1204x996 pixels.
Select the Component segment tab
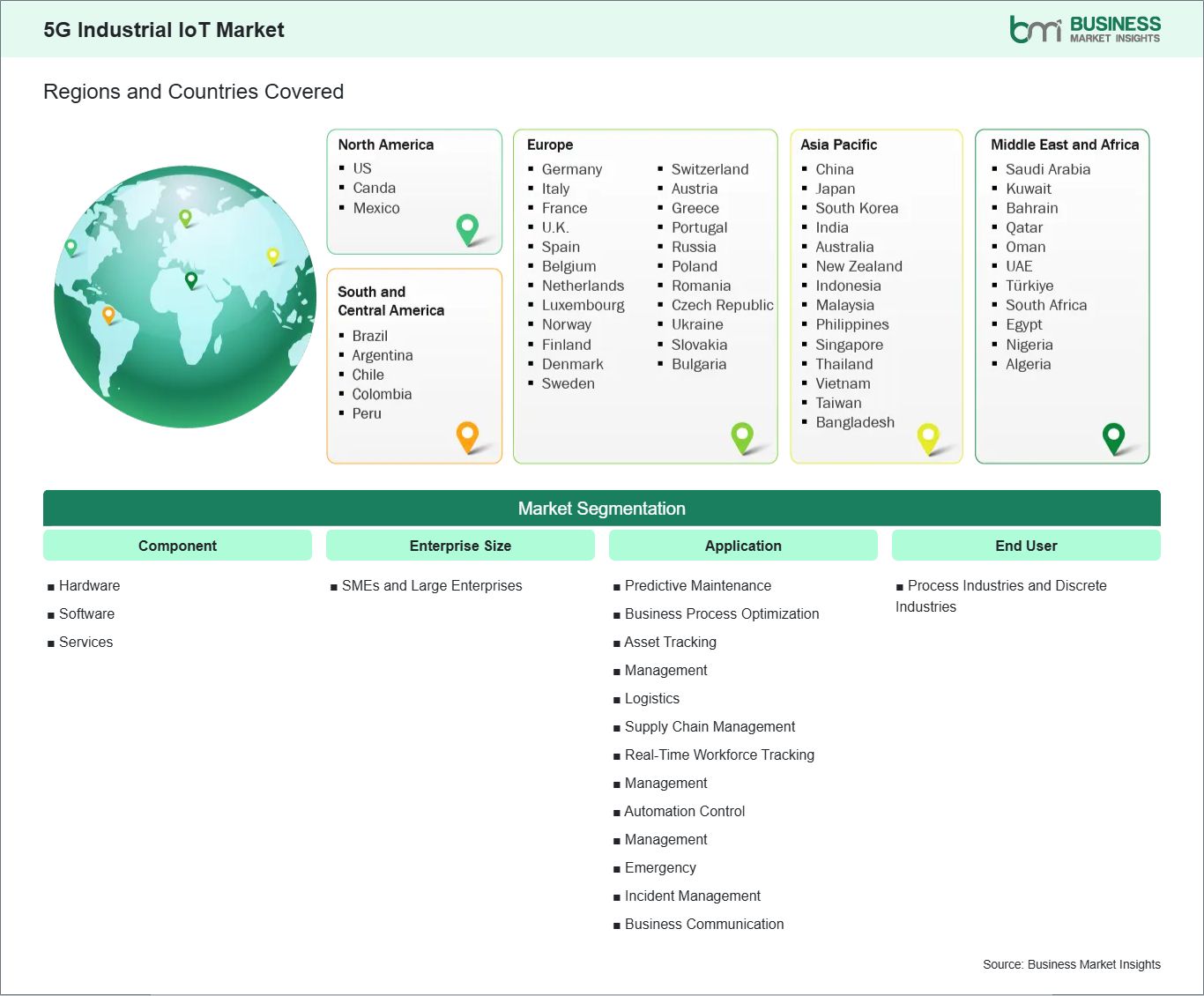click(x=177, y=546)
